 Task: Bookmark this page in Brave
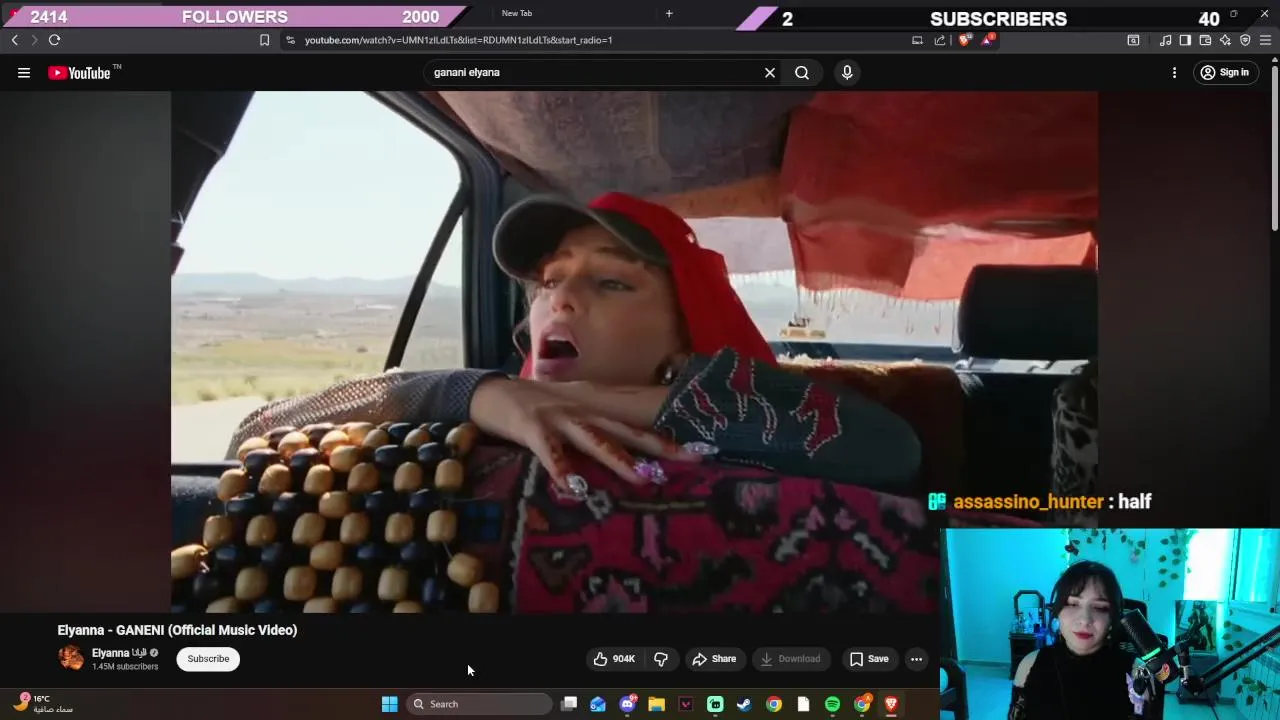point(264,40)
